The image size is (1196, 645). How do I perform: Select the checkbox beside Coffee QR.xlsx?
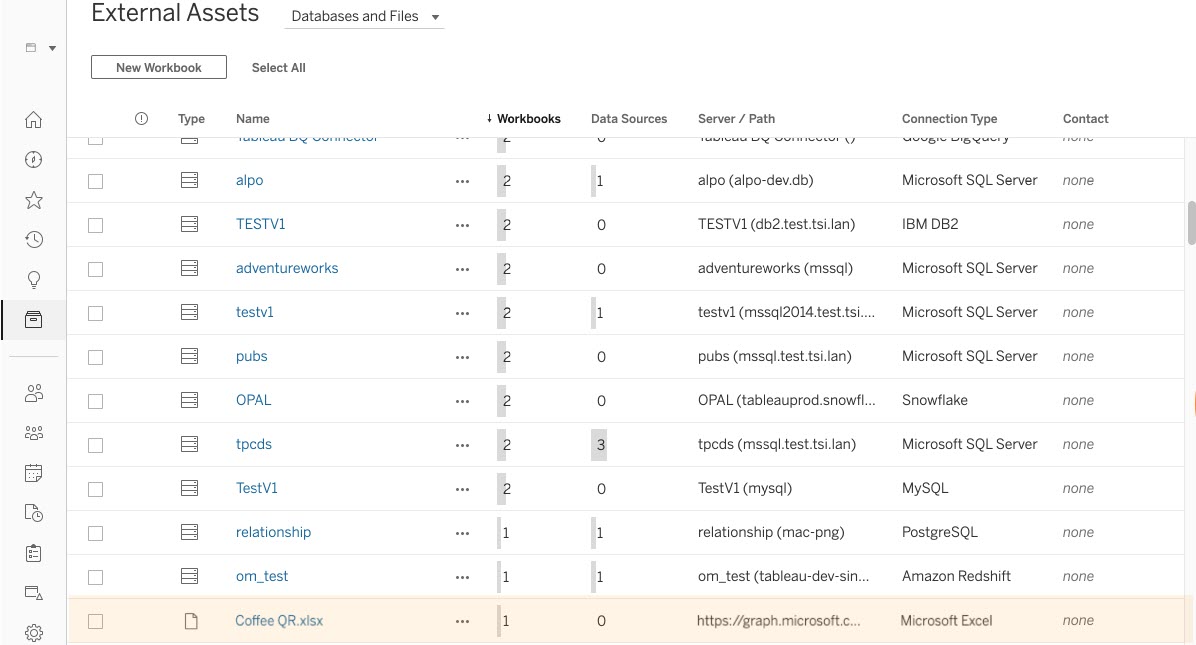[x=95, y=621]
